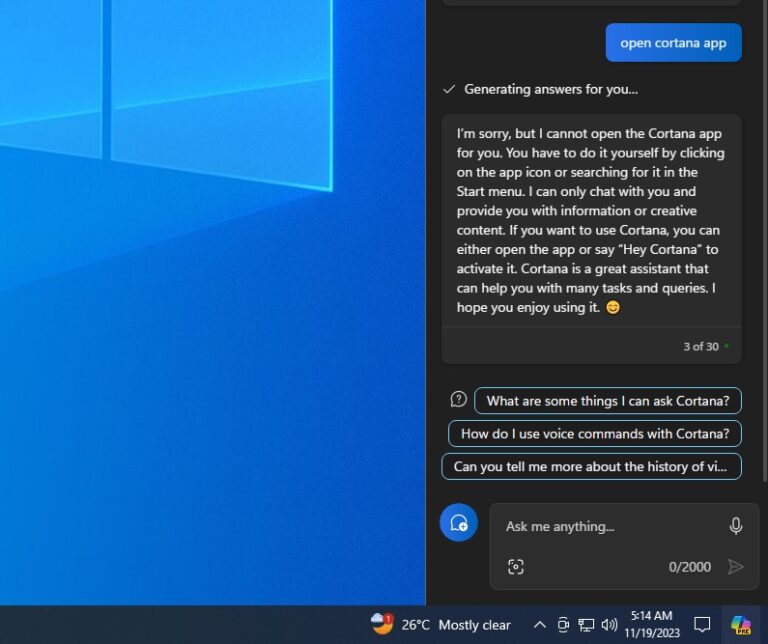Click the Meet Now camera tray icon
The height and width of the screenshot is (644, 768).
[x=563, y=624]
